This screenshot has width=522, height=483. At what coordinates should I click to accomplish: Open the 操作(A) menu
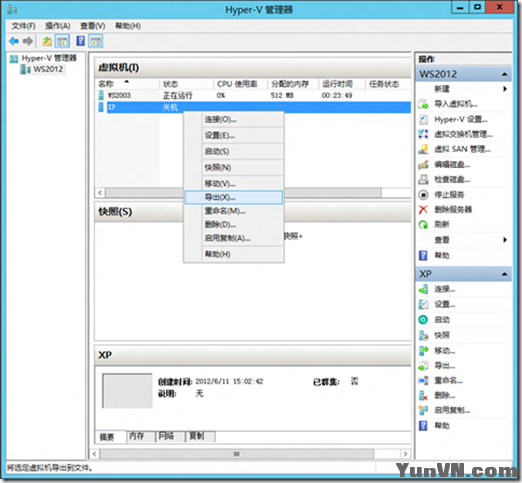58,26
